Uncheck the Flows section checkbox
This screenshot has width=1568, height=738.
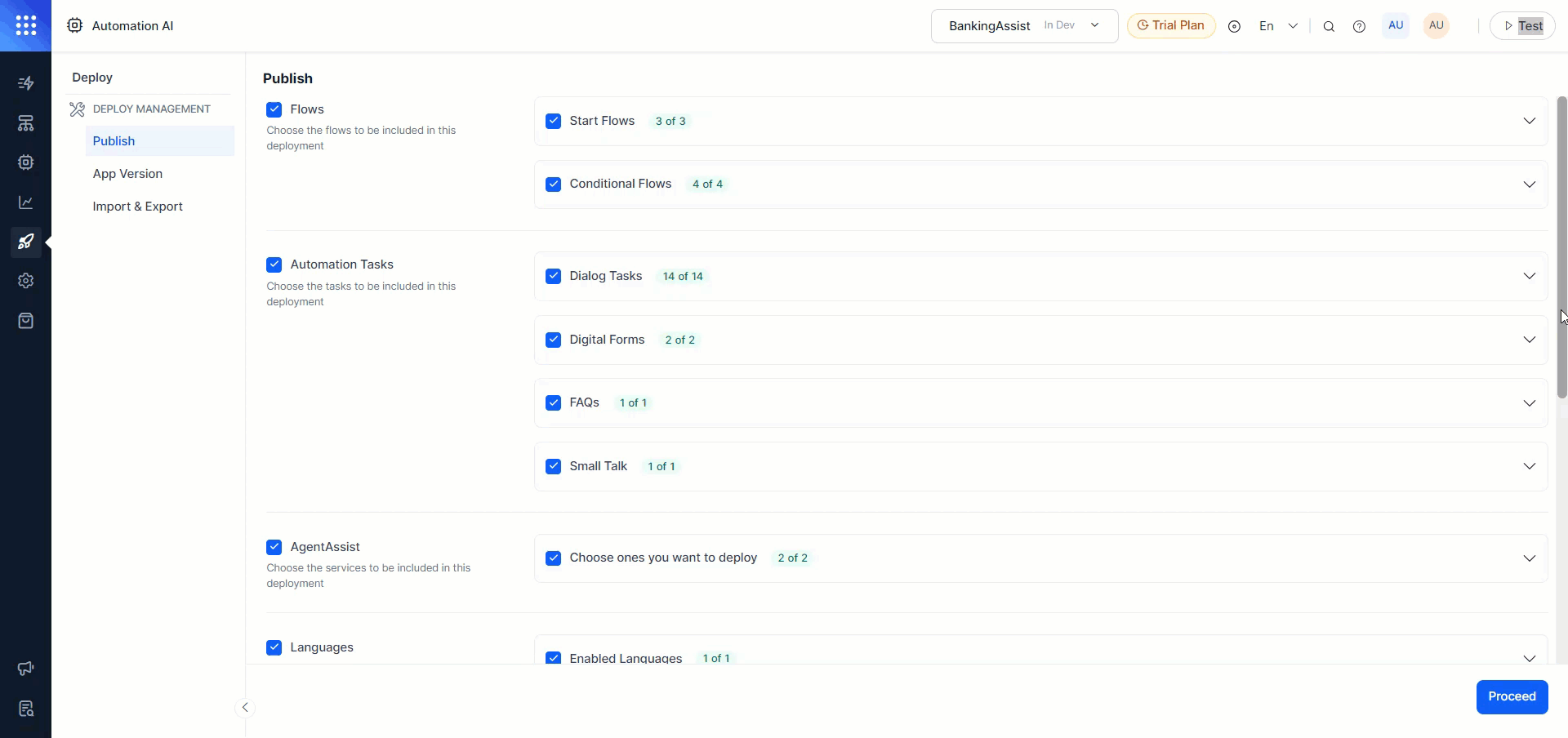[x=274, y=109]
